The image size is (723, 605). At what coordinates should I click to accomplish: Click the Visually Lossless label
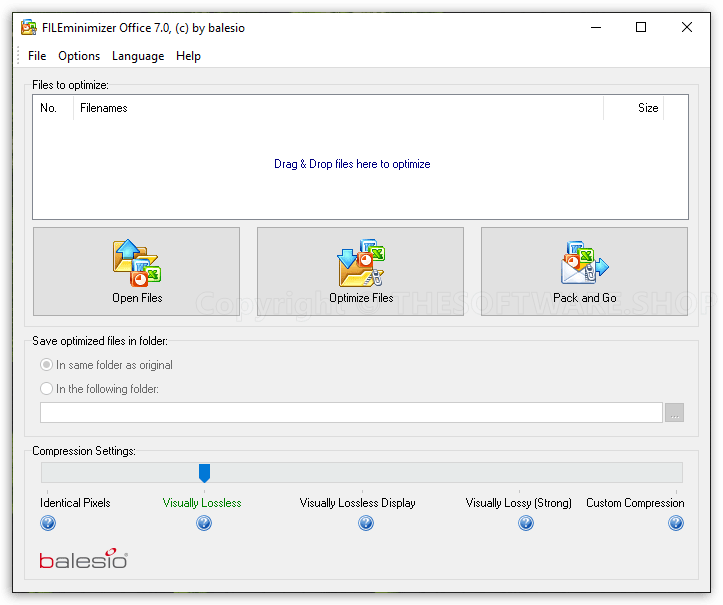pyautogui.click(x=202, y=503)
